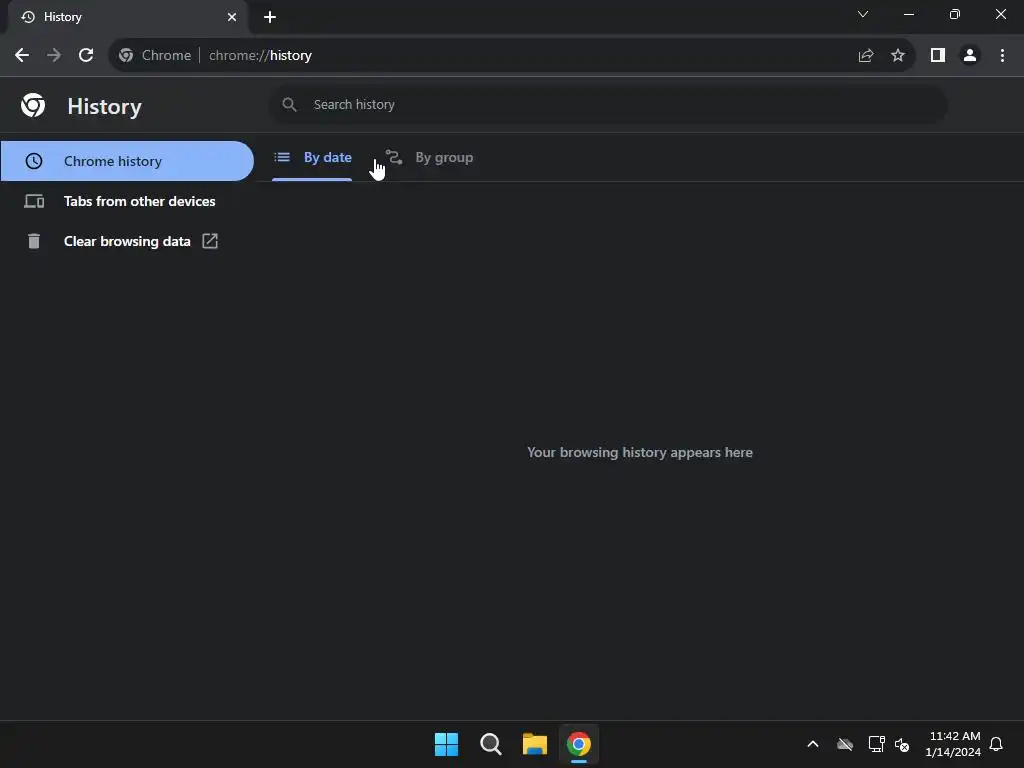Open the Windows Start menu
Viewport: 1024px width, 768px height.
(447, 744)
